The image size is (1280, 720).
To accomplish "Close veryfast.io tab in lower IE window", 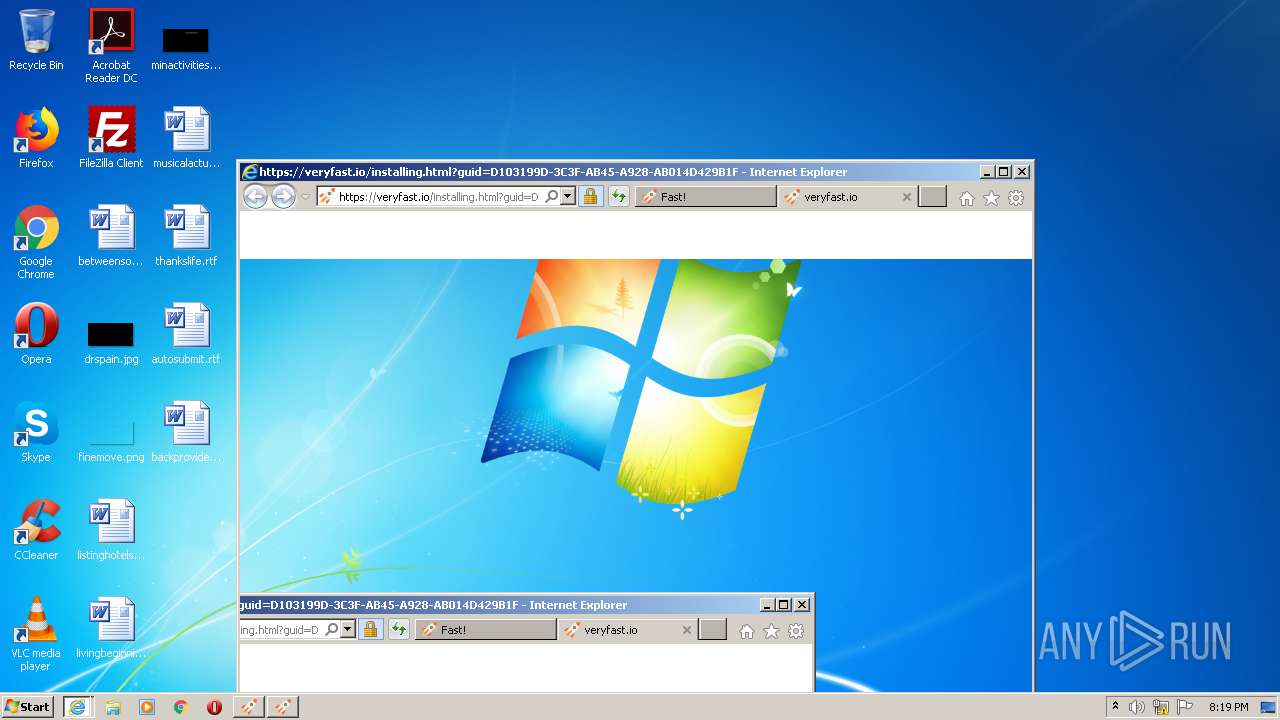I will 687,630.
